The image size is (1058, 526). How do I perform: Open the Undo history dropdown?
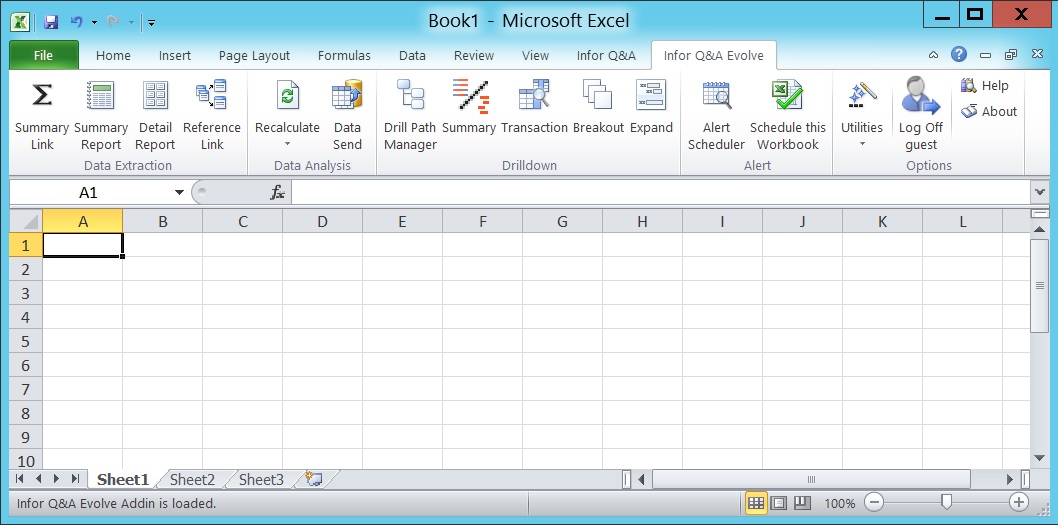(94, 22)
